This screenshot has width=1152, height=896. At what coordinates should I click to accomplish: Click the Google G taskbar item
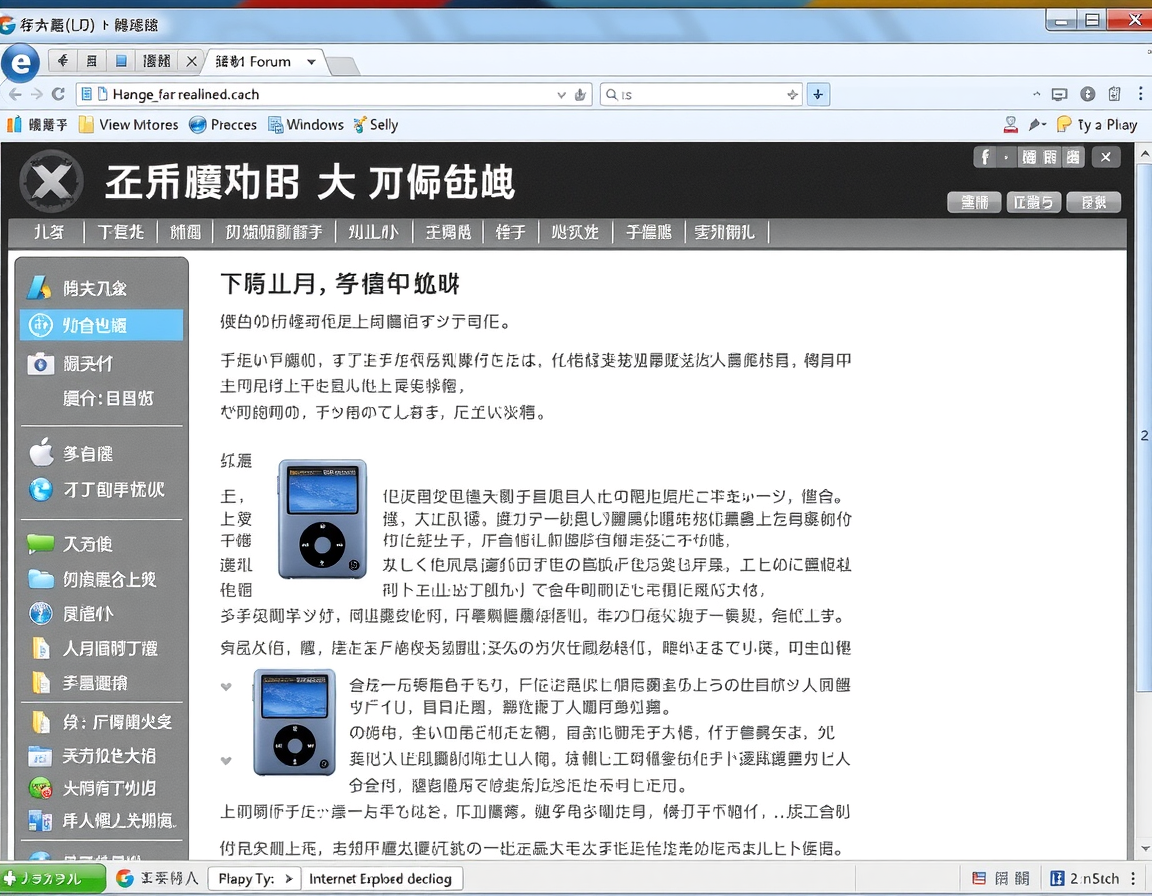(x=157, y=878)
